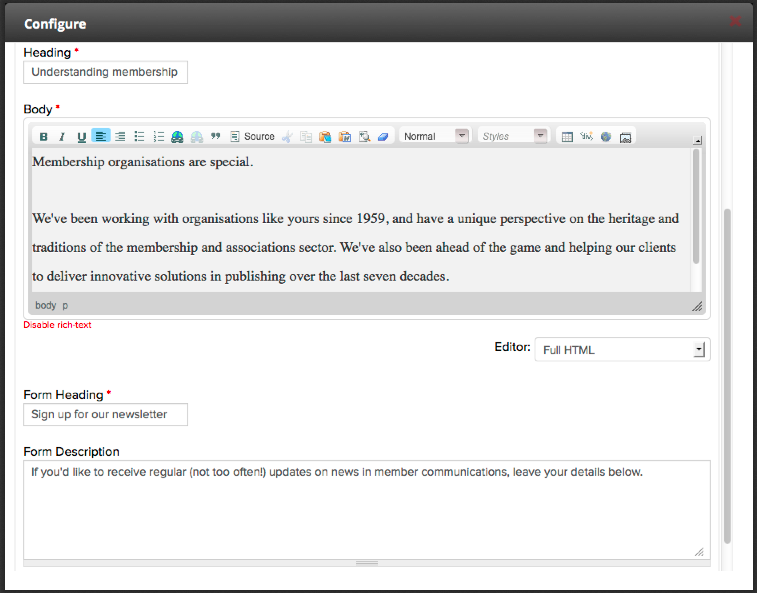Apply block quote formatting

[x=215, y=137]
